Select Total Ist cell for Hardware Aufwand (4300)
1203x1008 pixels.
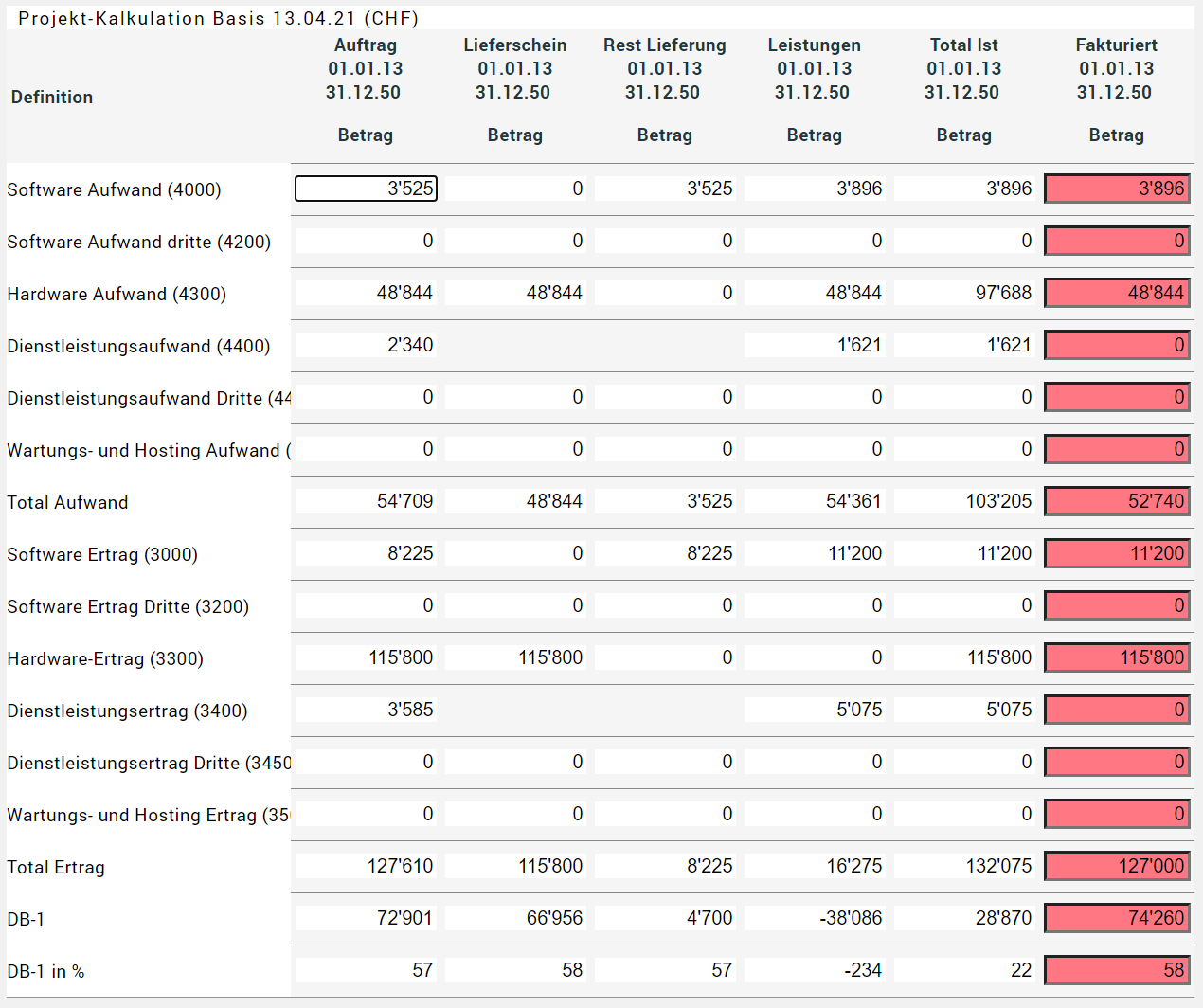(964, 293)
